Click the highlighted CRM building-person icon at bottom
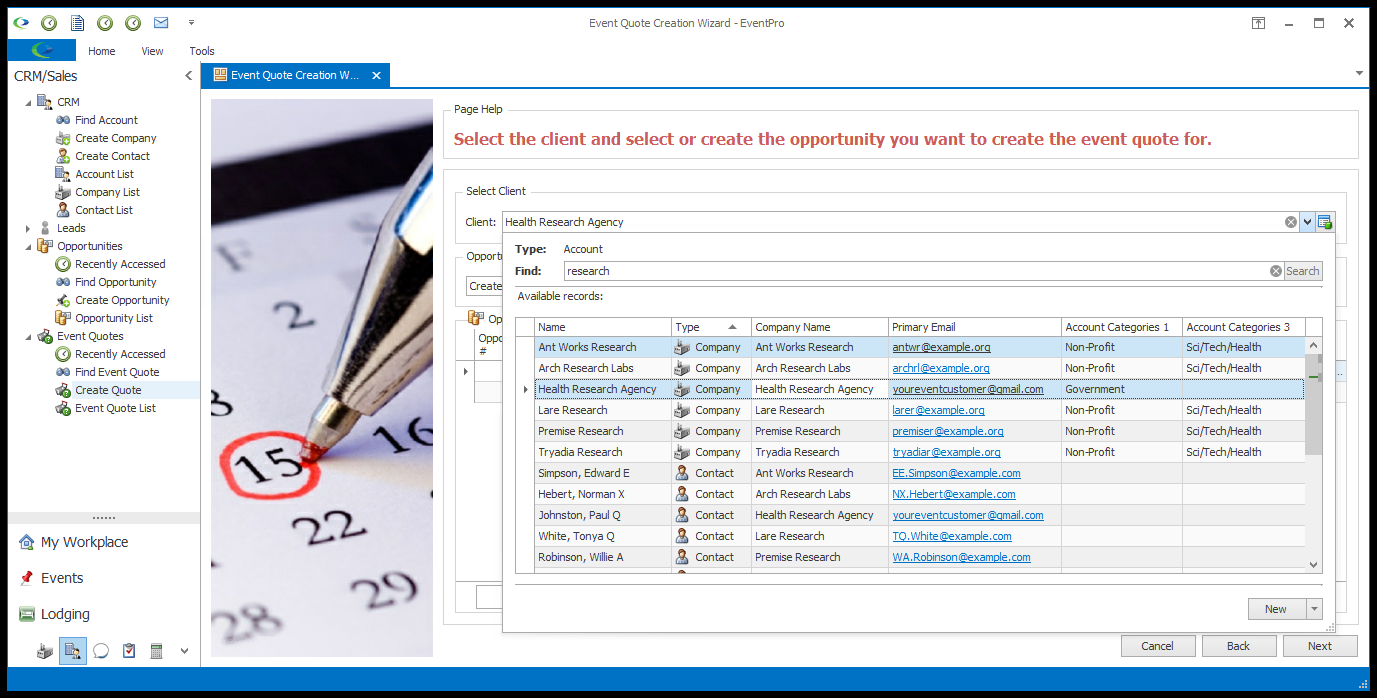The width and height of the screenshot is (1377, 698). pyautogui.click(x=73, y=651)
